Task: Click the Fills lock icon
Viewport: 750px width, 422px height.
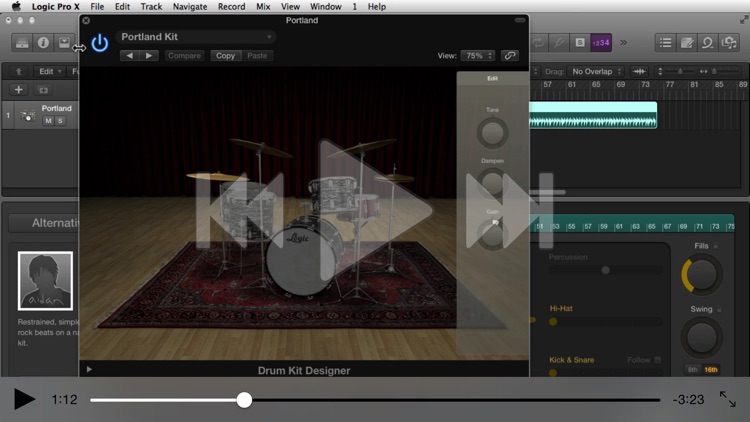Action: [x=716, y=246]
